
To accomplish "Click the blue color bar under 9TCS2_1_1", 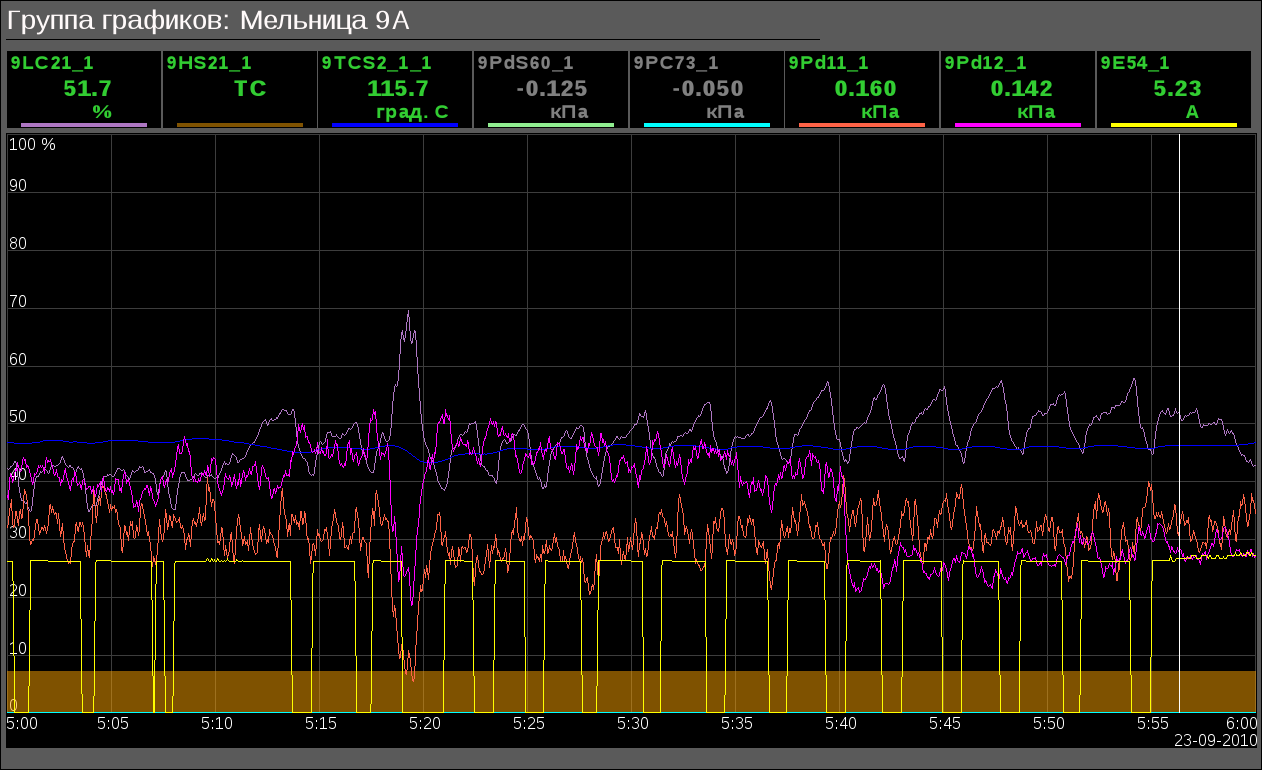I will coord(395,125).
